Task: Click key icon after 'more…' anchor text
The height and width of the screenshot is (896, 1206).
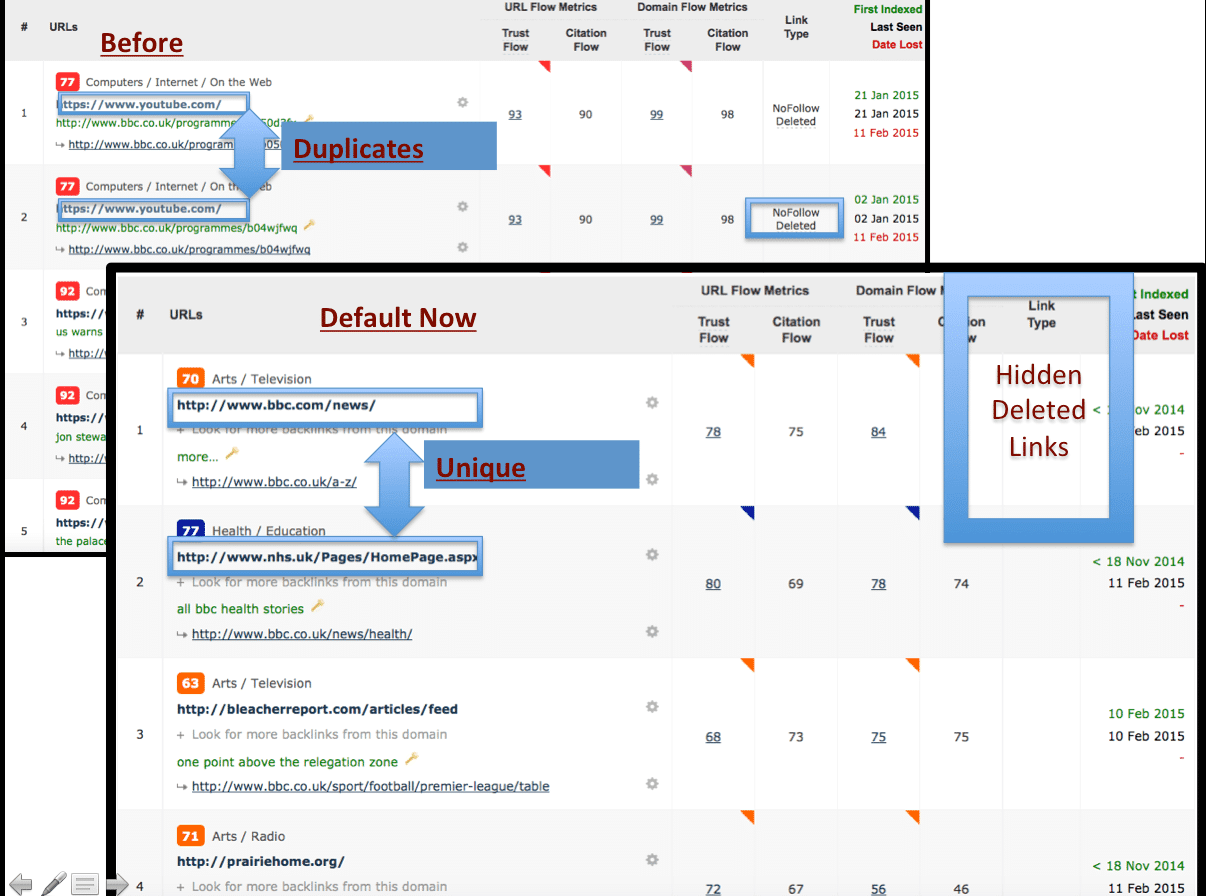Action: [x=231, y=454]
